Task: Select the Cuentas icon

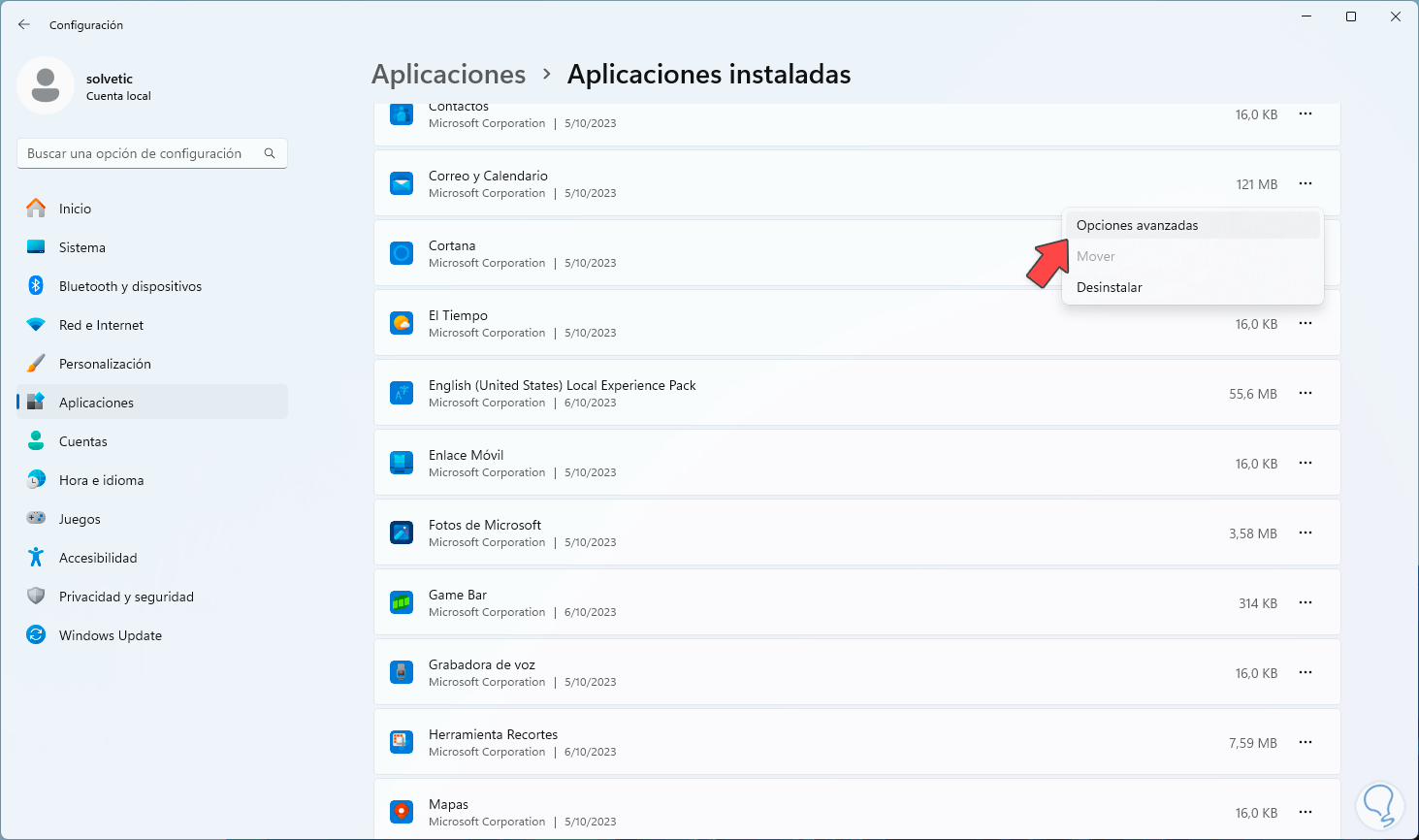Action: tap(36, 440)
